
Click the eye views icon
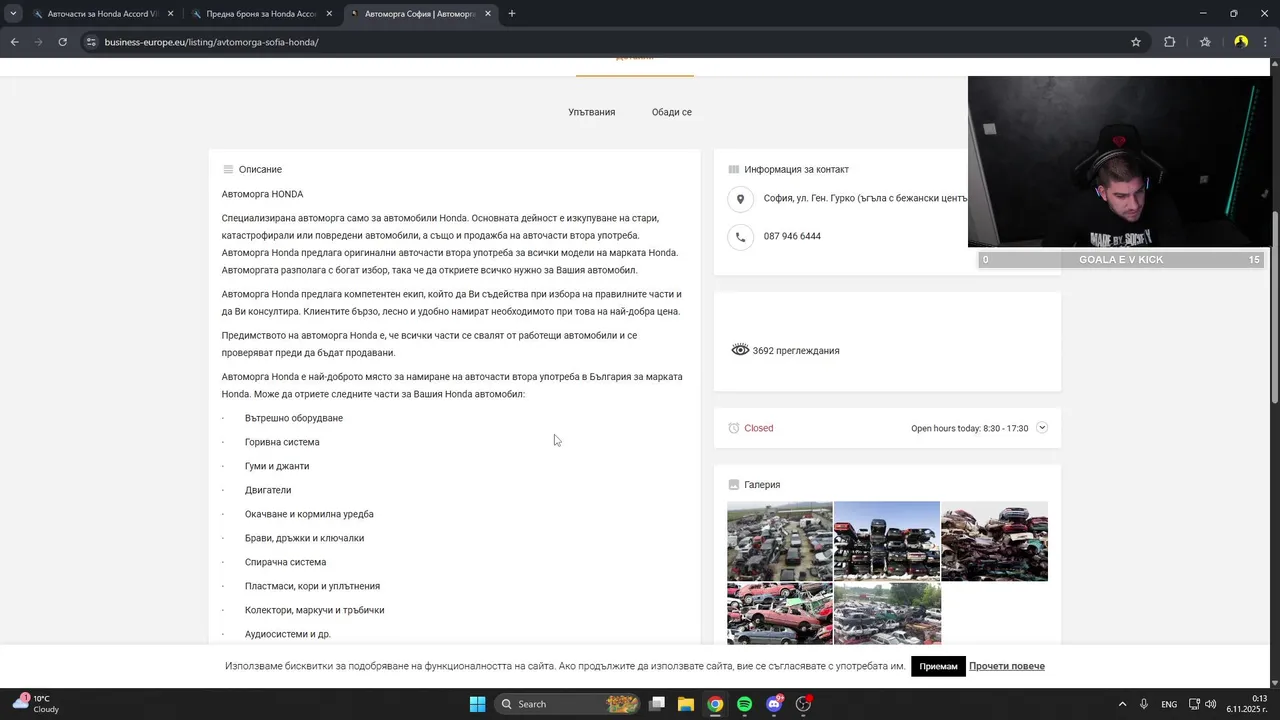click(740, 351)
